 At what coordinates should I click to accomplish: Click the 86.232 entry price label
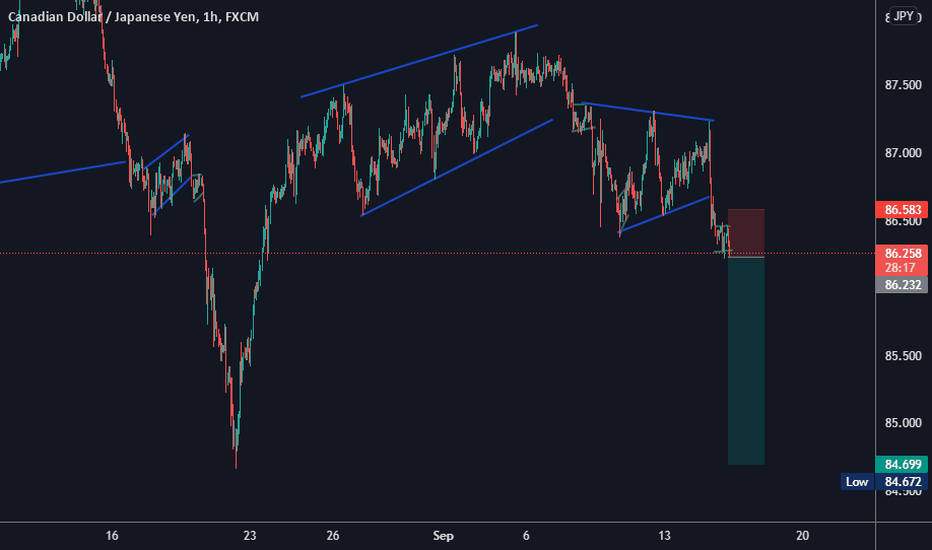[902, 285]
